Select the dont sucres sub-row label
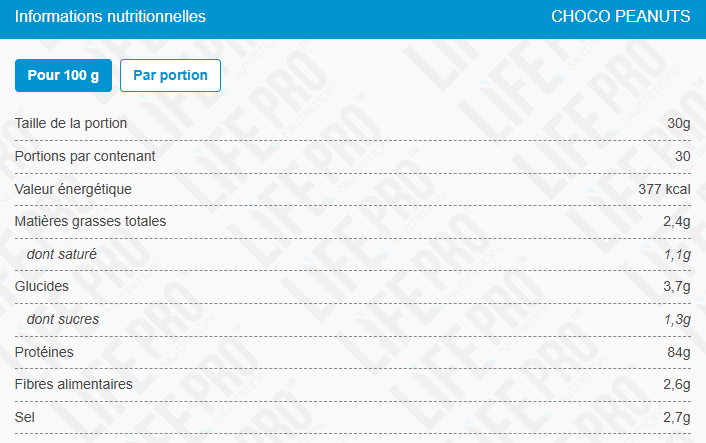This screenshot has width=706, height=443. [x=63, y=319]
